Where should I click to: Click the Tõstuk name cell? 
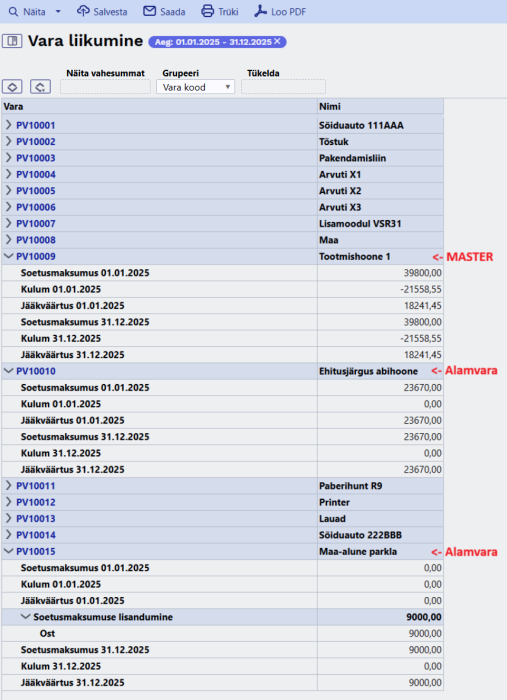[x=380, y=142]
